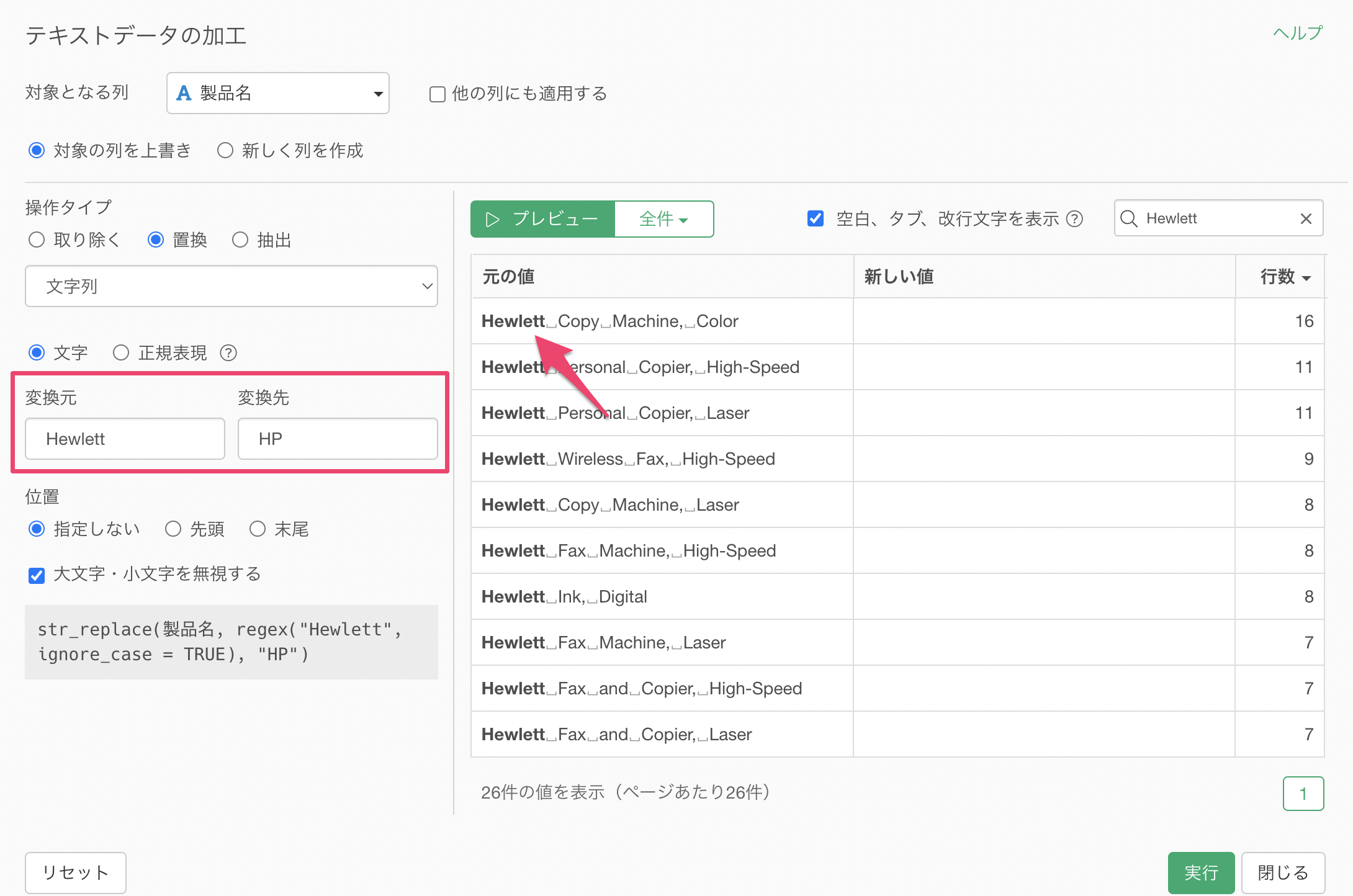The width and height of the screenshot is (1353, 896).
Task: Select 取り除く operation type
Action: point(37,240)
